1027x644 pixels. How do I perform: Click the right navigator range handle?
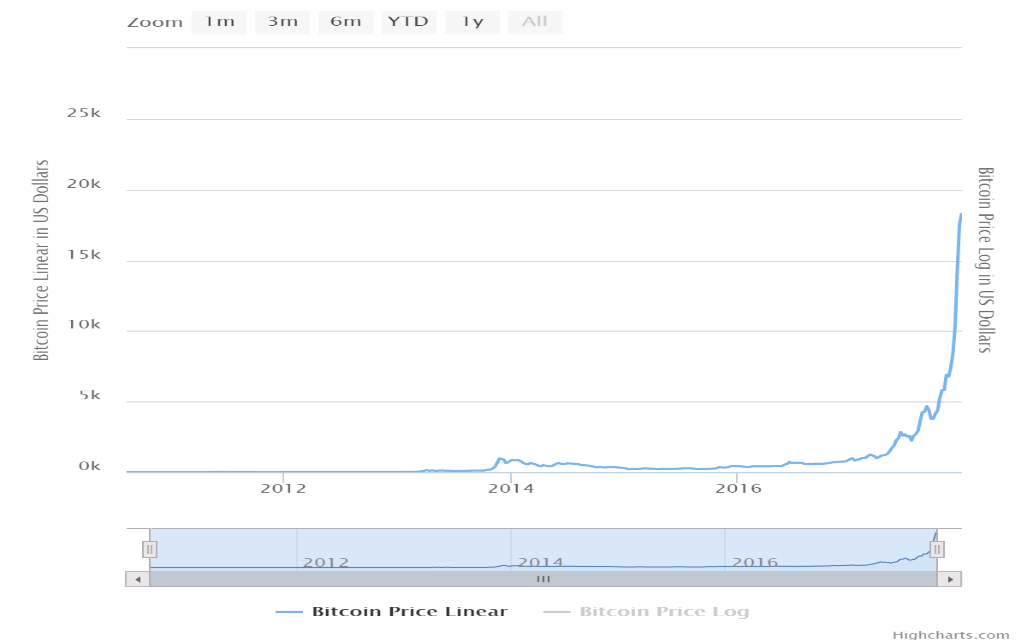point(937,549)
